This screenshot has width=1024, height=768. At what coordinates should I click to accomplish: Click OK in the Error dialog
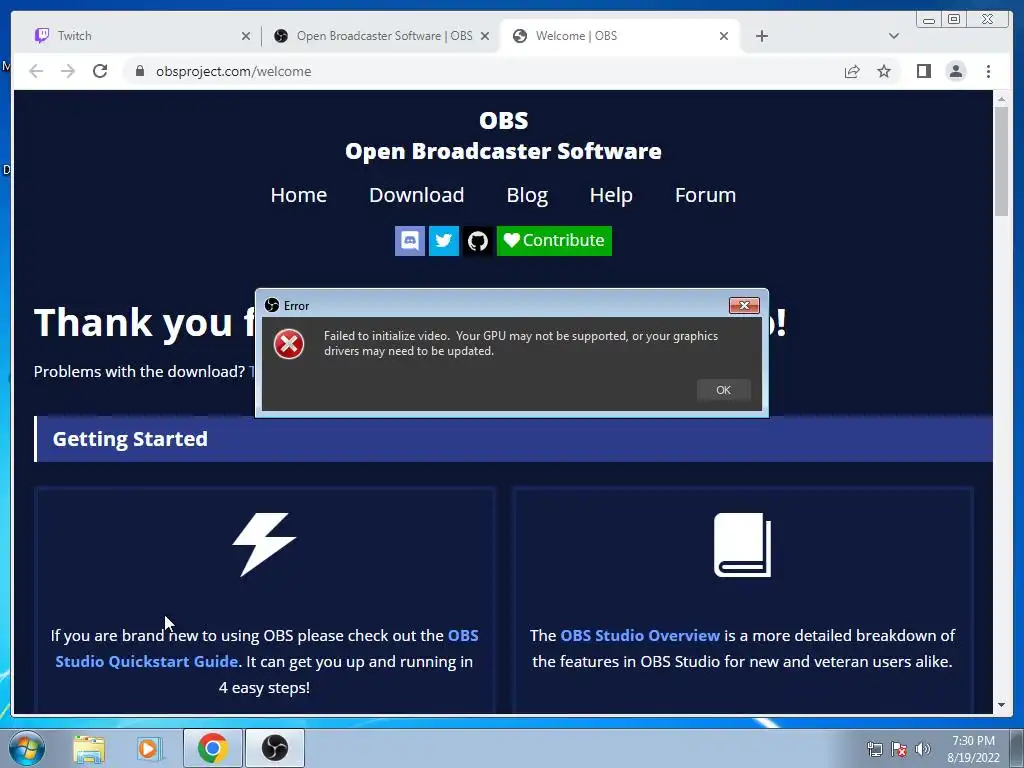point(723,390)
